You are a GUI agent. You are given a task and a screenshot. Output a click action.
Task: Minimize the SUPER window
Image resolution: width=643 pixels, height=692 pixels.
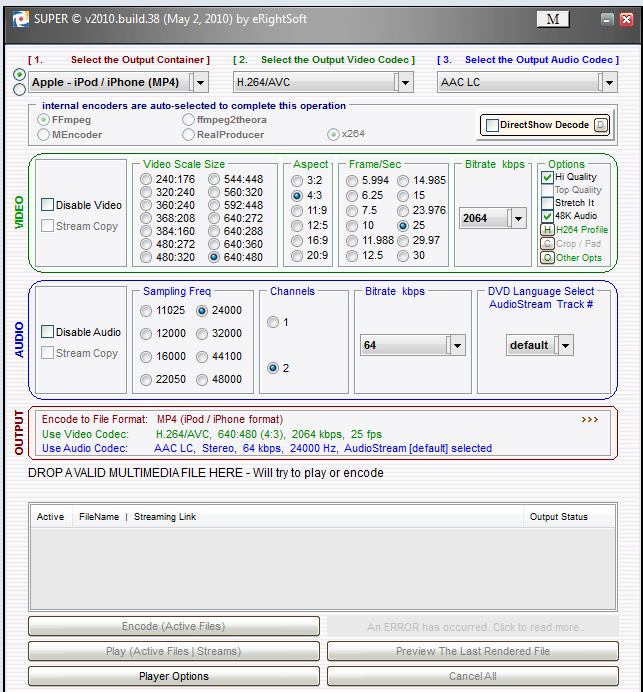[607, 19]
